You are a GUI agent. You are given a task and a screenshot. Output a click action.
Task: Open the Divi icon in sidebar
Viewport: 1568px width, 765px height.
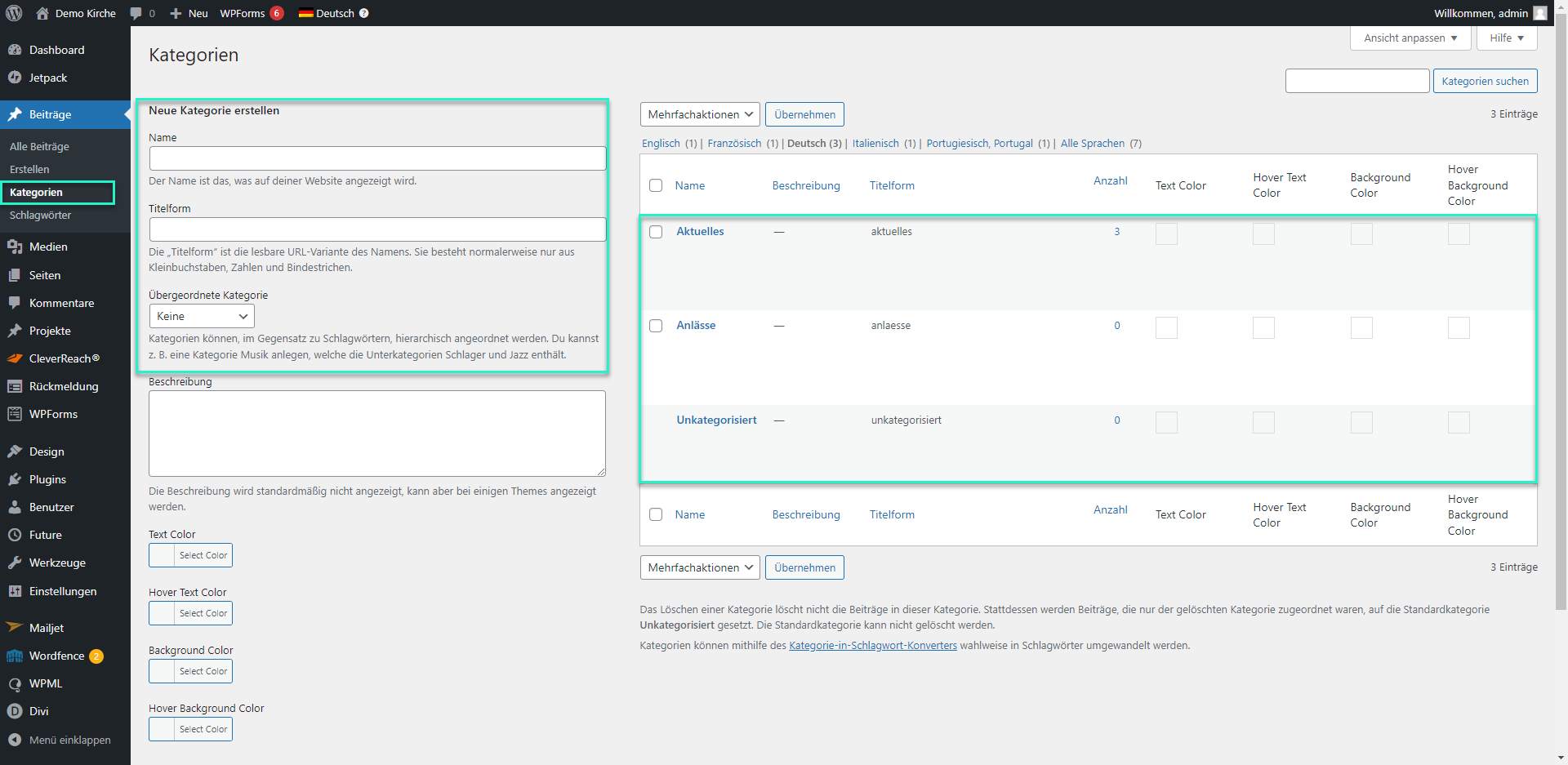pyautogui.click(x=15, y=711)
